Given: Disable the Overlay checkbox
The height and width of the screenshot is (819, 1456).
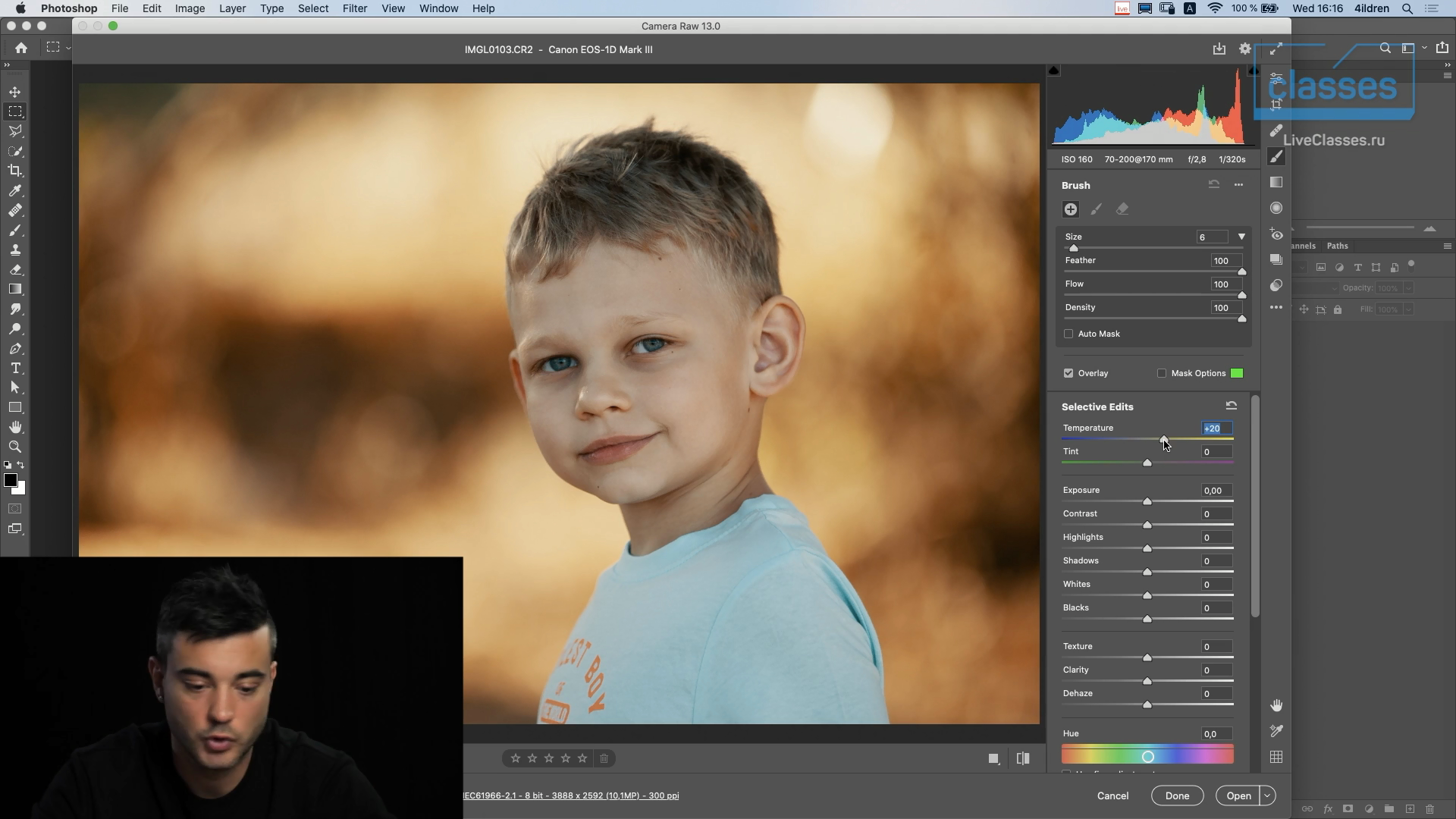Looking at the screenshot, I should [1068, 373].
